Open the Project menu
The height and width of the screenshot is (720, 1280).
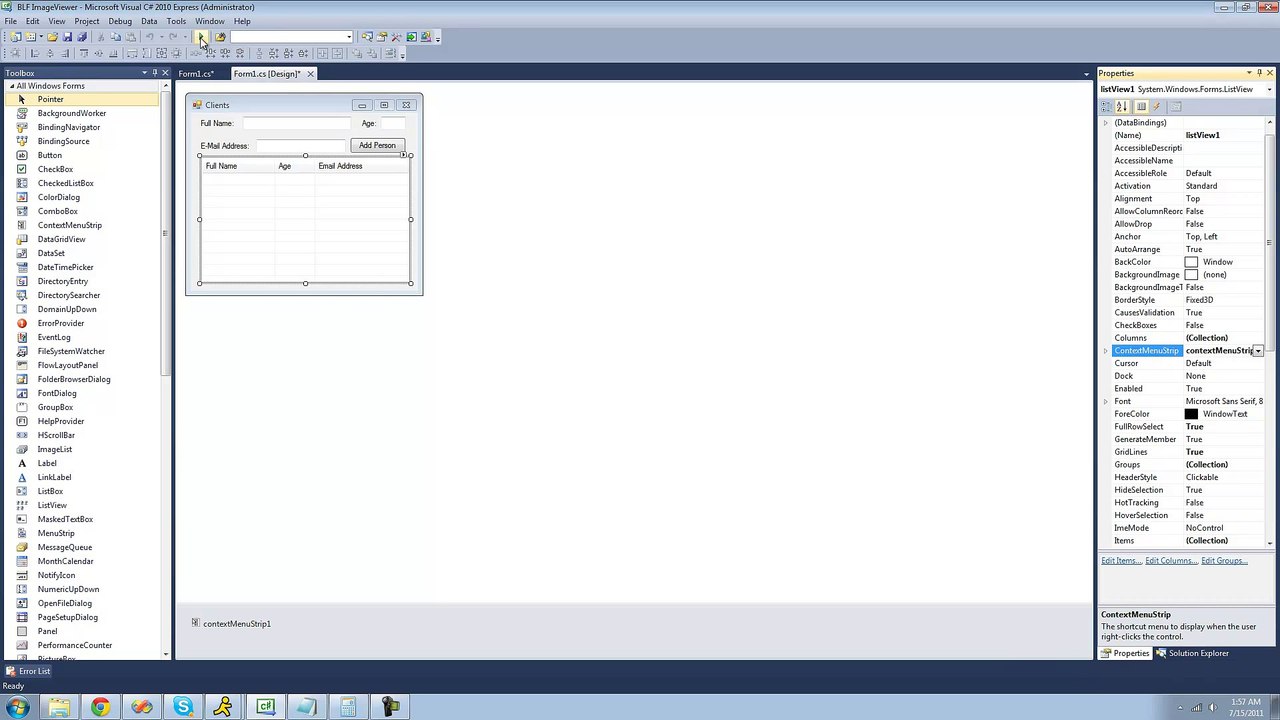pos(87,21)
